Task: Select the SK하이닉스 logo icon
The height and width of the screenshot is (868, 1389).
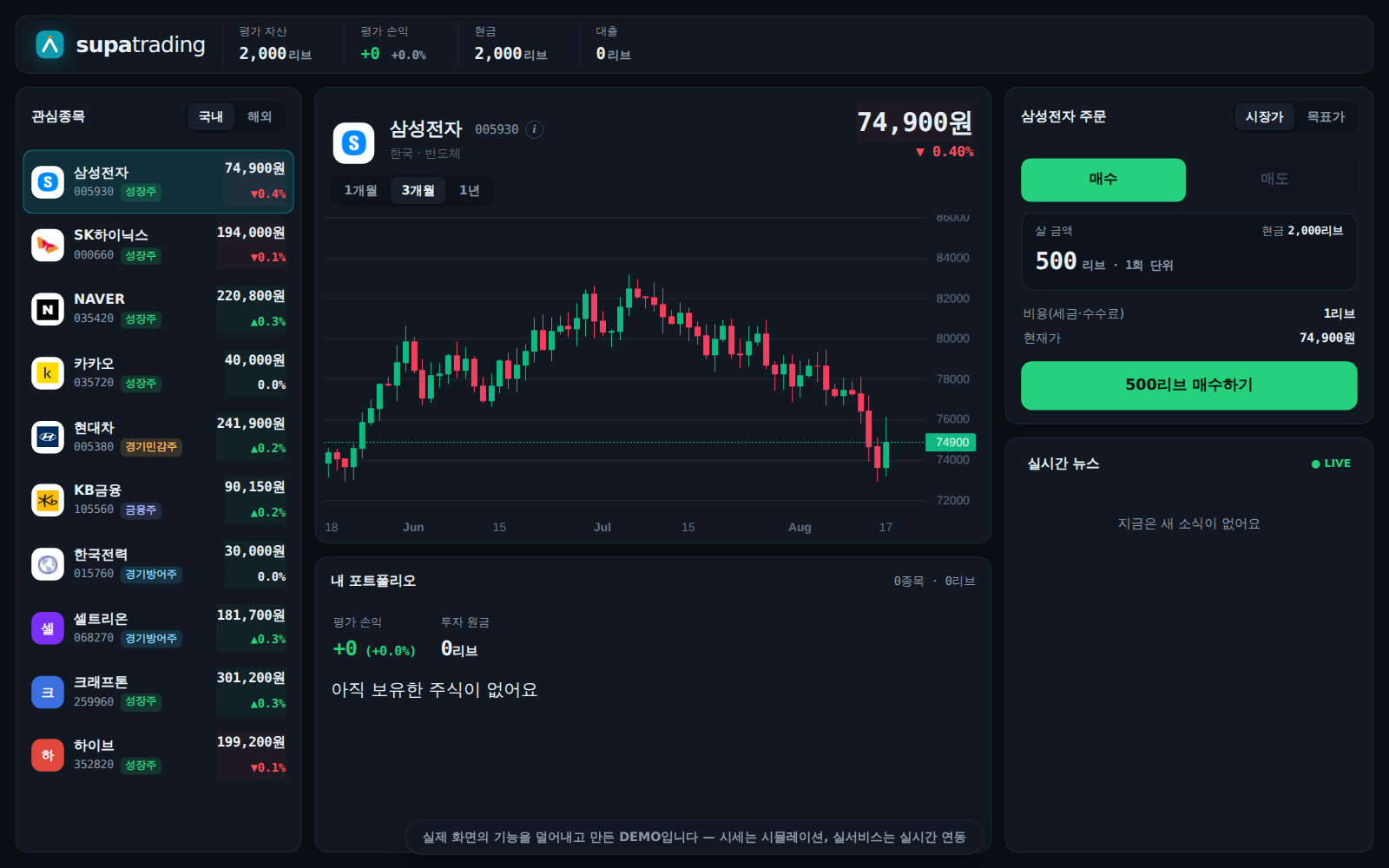Action: (x=48, y=246)
